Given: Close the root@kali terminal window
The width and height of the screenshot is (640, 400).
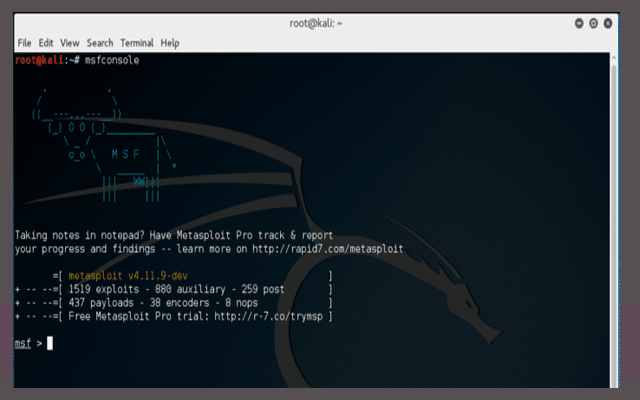Looking at the screenshot, I should (x=608, y=23).
